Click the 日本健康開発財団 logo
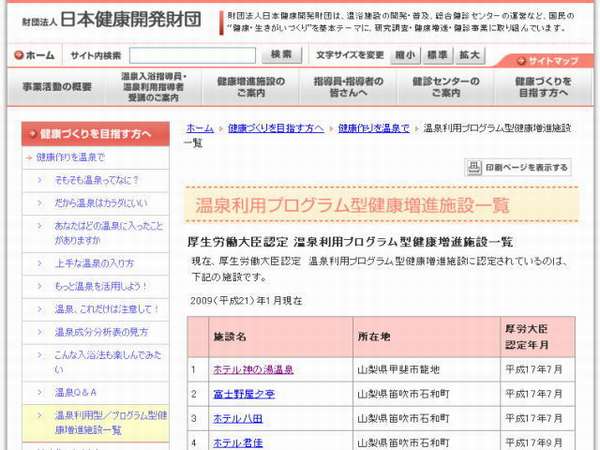The height and width of the screenshot is (450, 600). click(x=111, y=20)
